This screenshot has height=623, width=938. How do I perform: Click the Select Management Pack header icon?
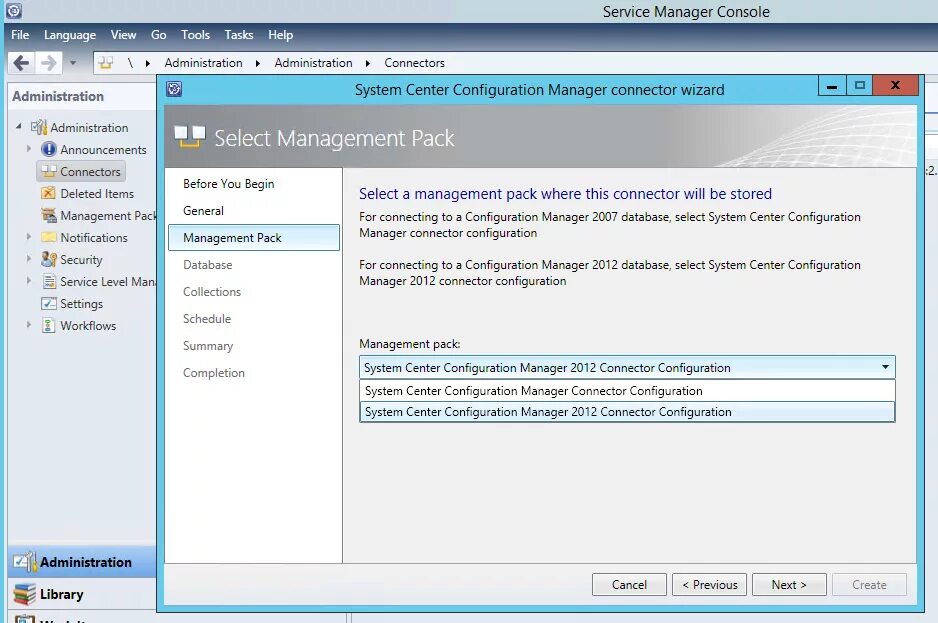pos(190,137)
